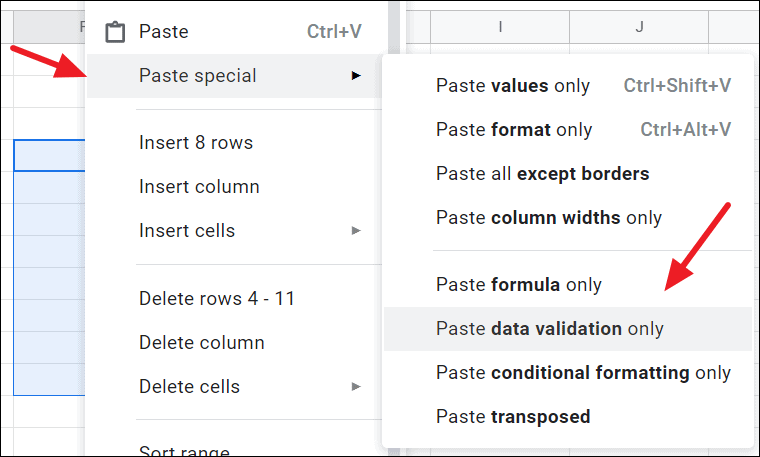Choose Insert 8 rows
760x457 pixels.
196,143
